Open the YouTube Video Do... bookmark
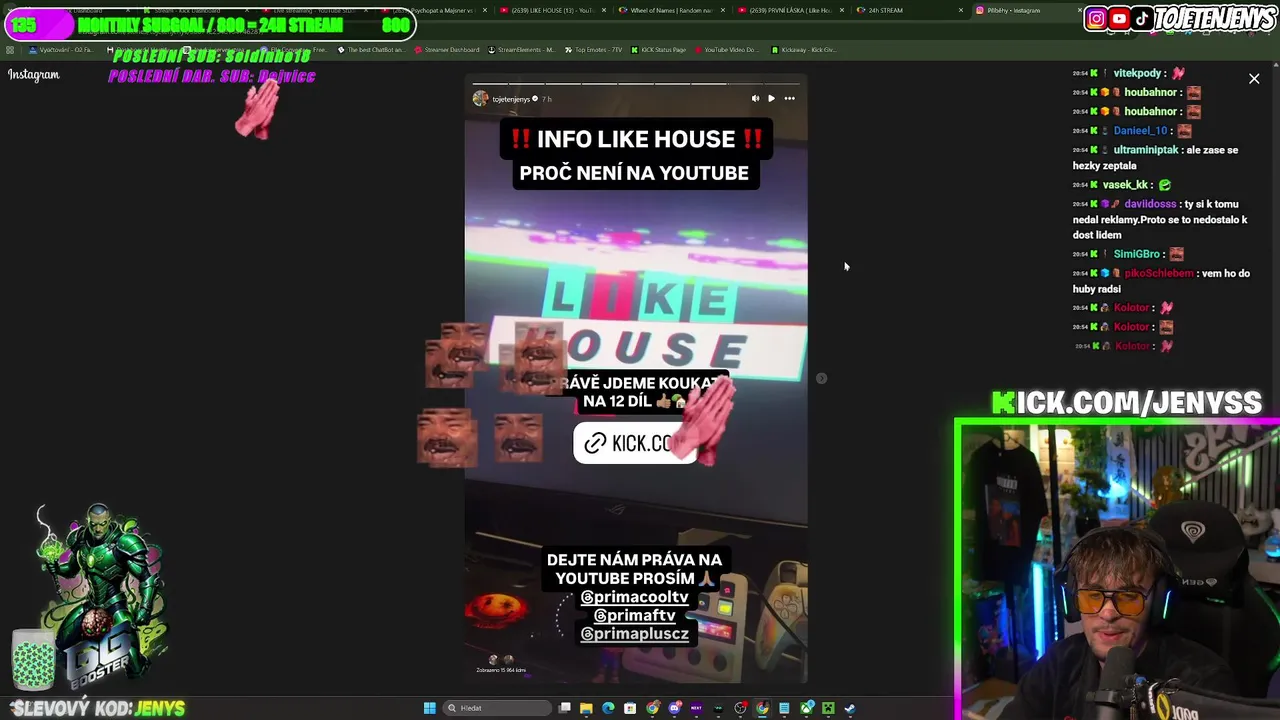Screen dimensions: 1280x720 click(726, 49)
